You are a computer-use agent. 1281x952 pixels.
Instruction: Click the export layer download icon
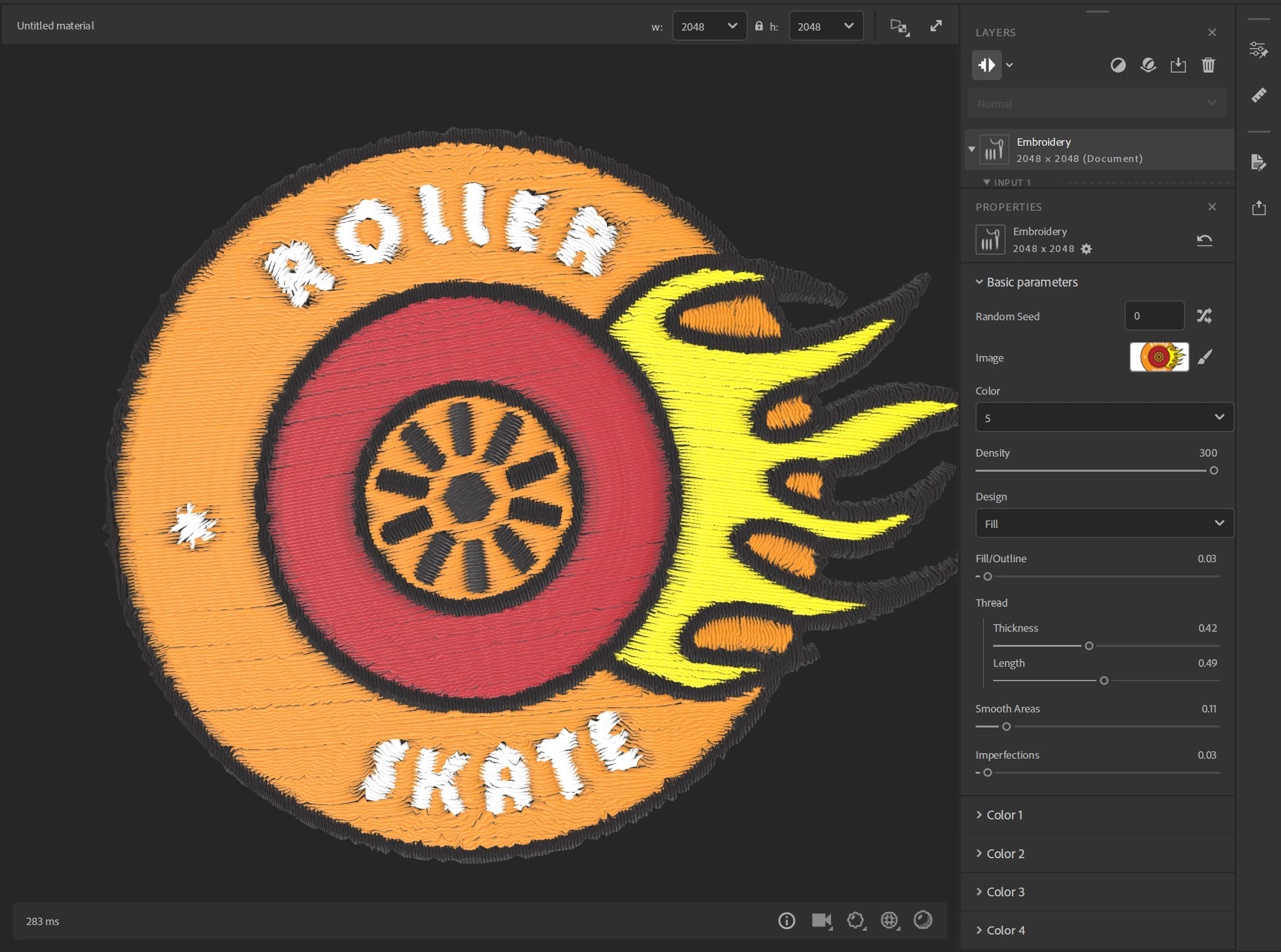[1178, 65]
